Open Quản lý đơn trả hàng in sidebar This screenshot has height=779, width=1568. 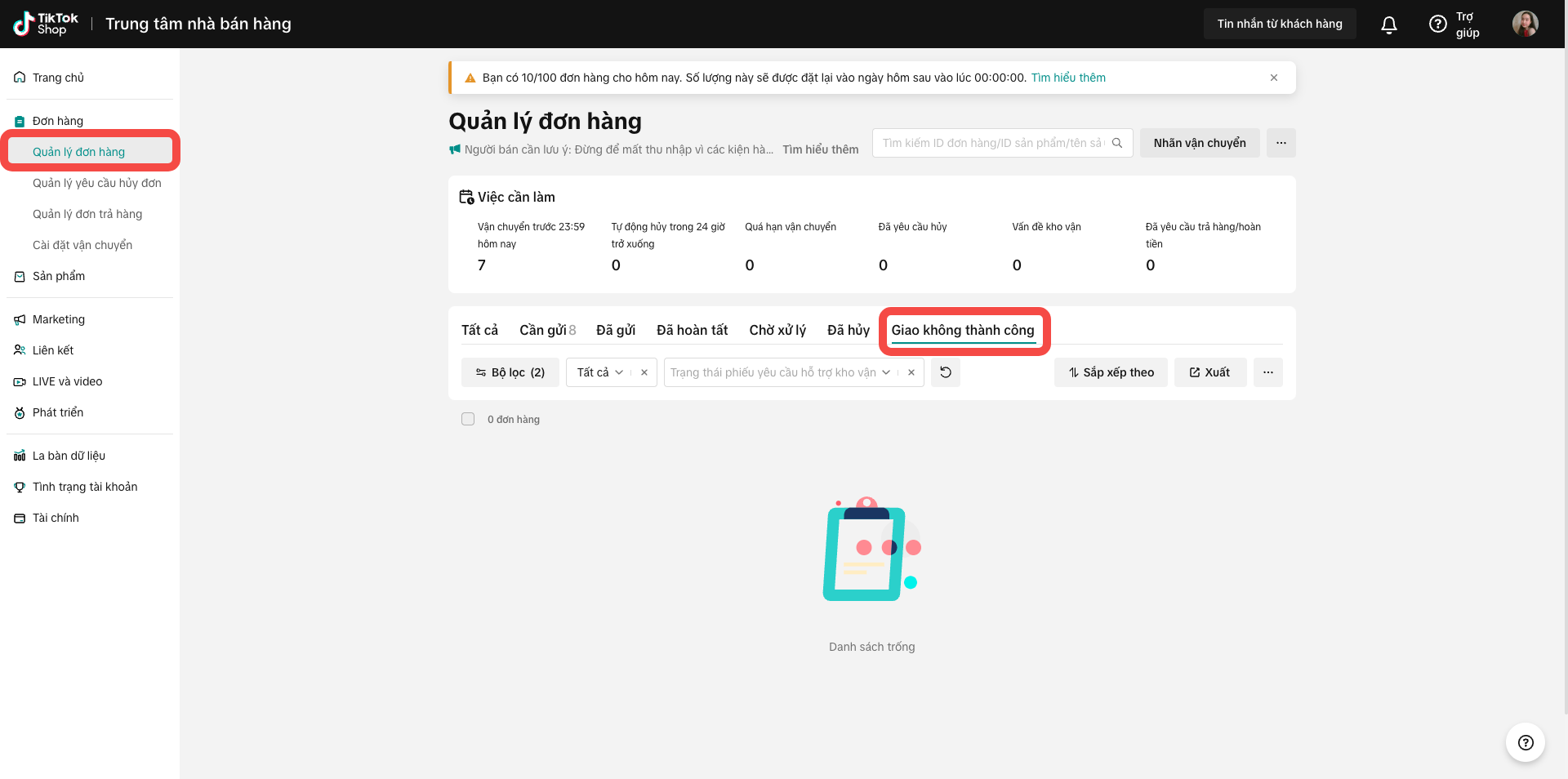tap(87, 214)
